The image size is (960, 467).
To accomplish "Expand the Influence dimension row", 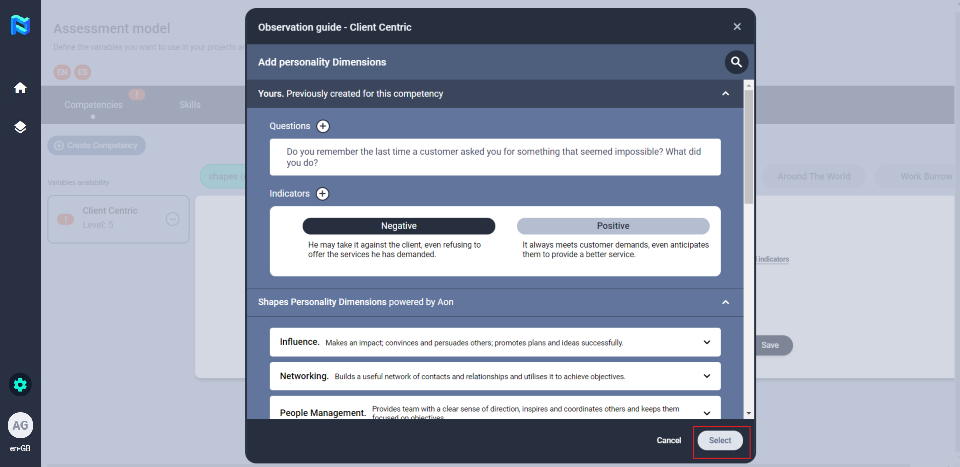I will [x=707, y=342].
